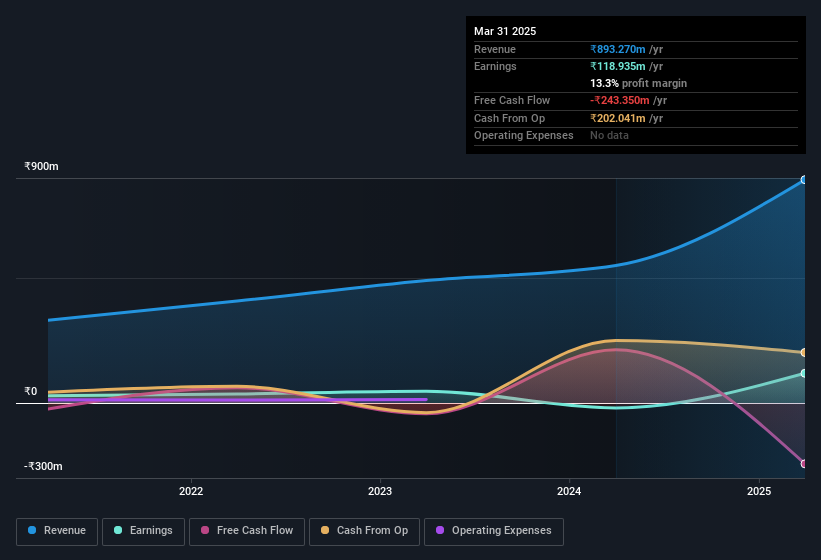Image resolution: width=821 pixels, height=560 pixels.
Task: Toggle the Earnings series in legend
Action: pos(143,531)
